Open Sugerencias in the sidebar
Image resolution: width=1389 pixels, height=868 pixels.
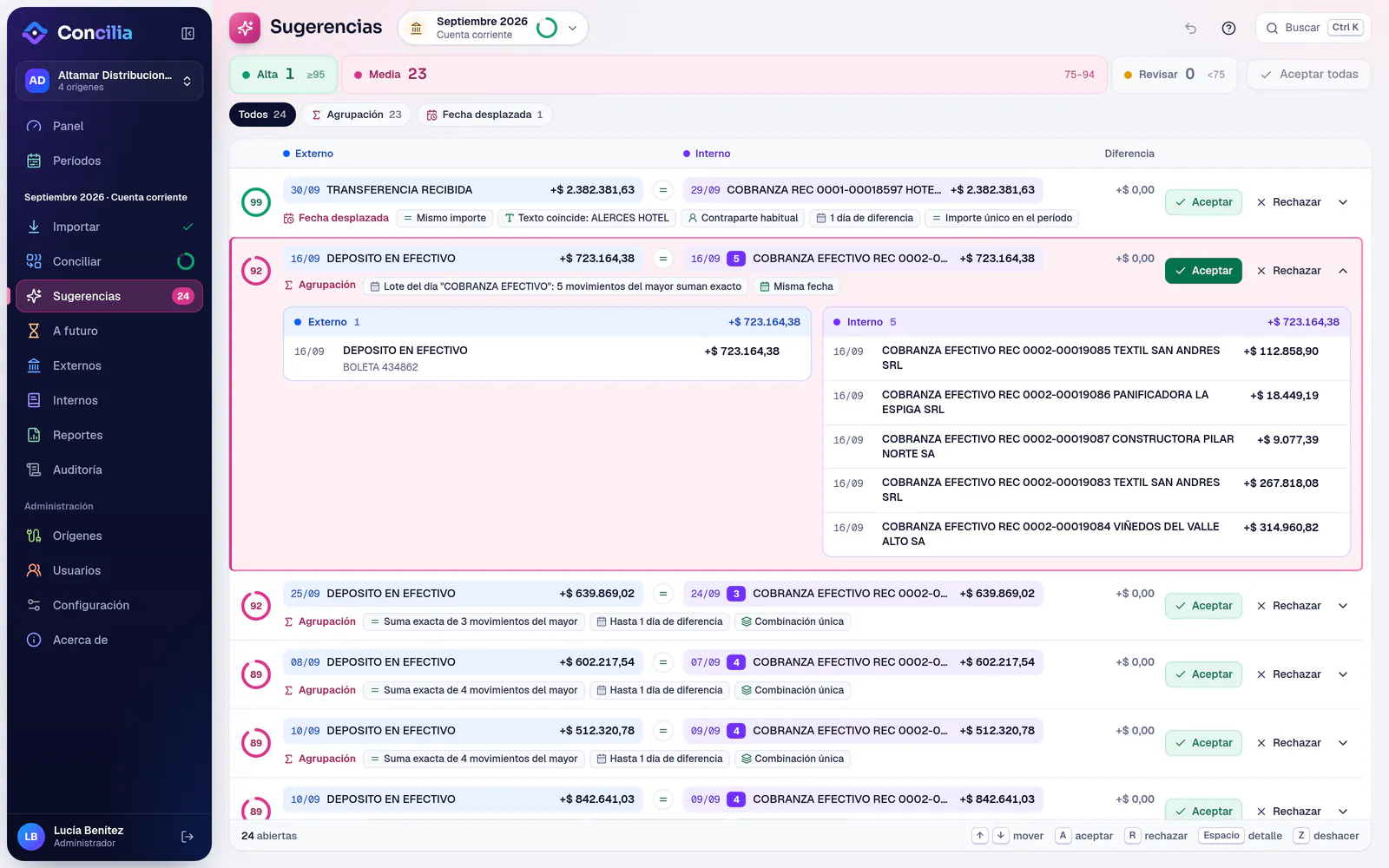[x=109, y=296]
